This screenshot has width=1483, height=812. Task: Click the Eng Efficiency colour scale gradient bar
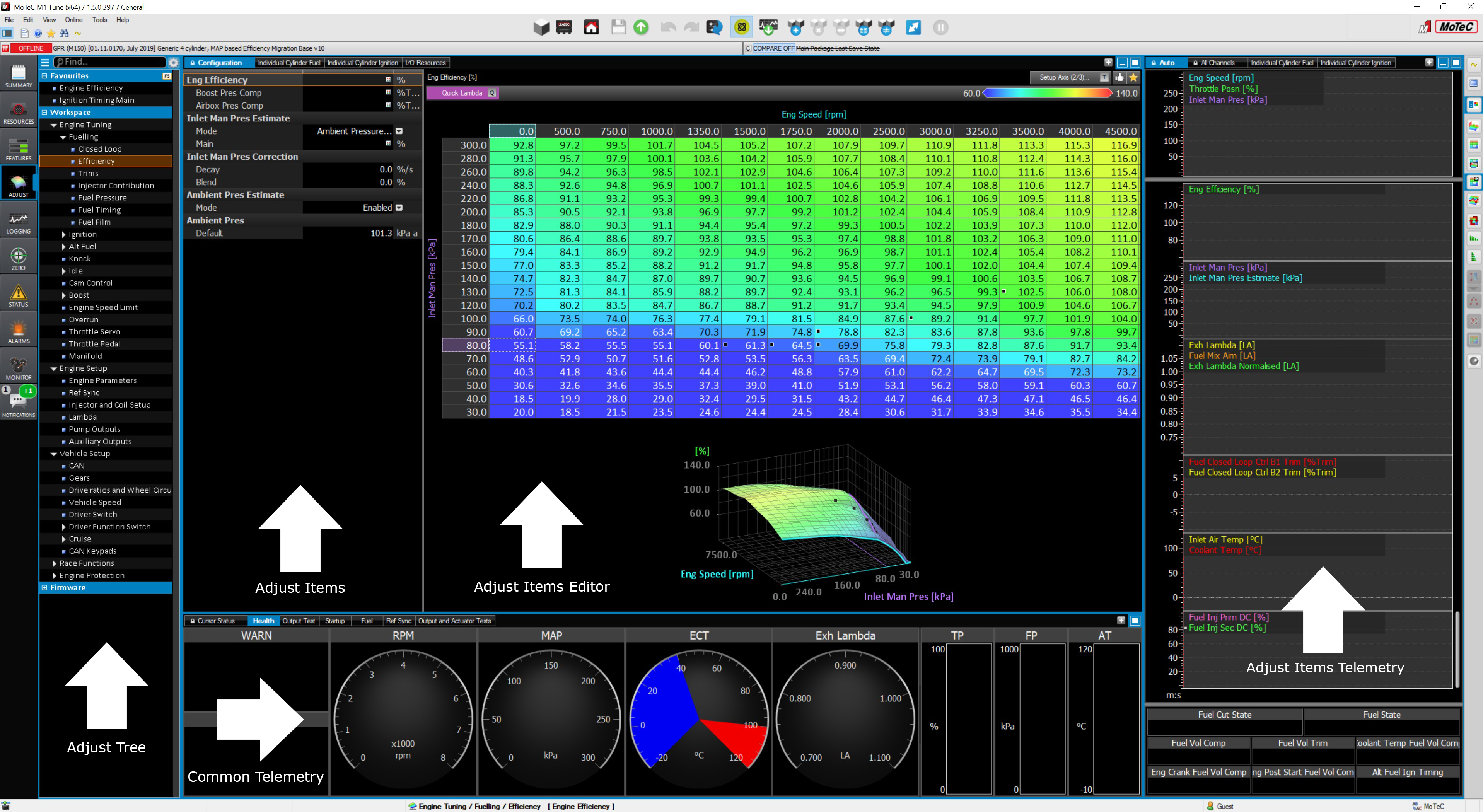tap(1048, 93)
